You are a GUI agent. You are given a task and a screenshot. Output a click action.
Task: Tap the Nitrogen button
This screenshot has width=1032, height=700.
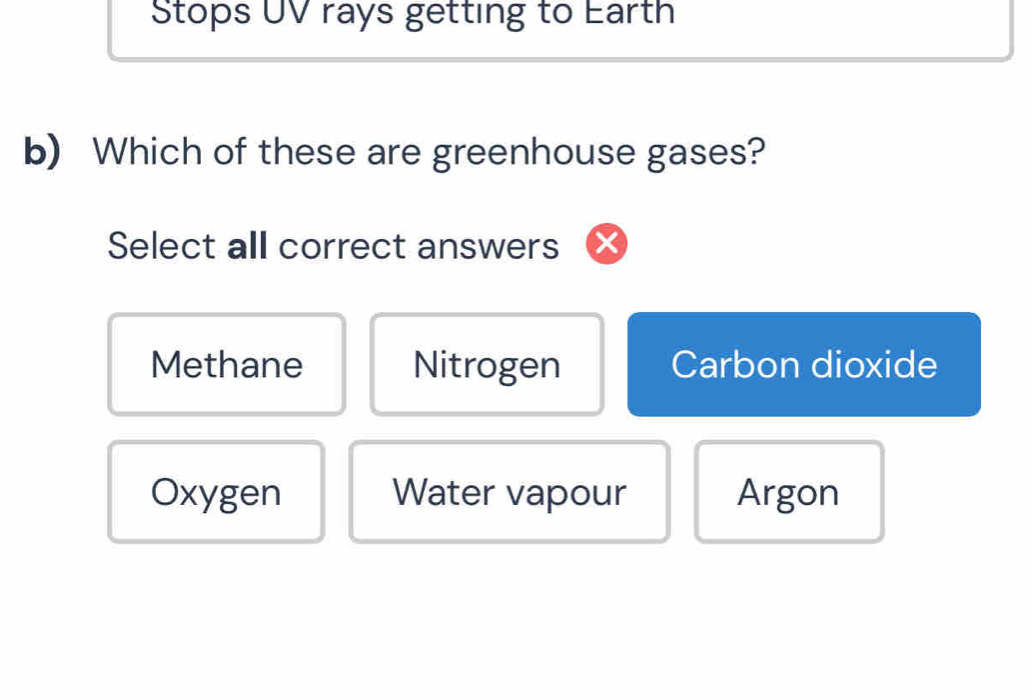click(486, 364)
